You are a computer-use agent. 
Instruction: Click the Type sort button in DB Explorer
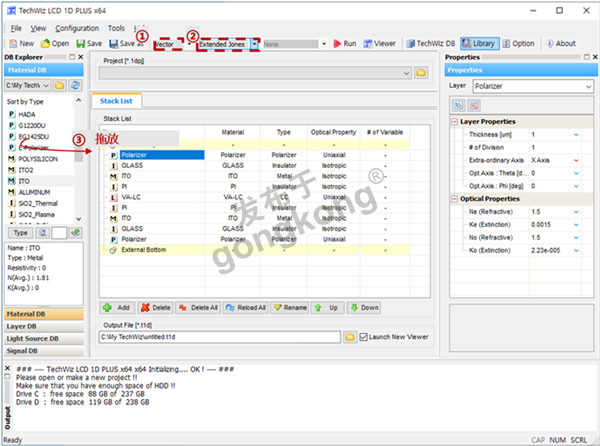20,233
